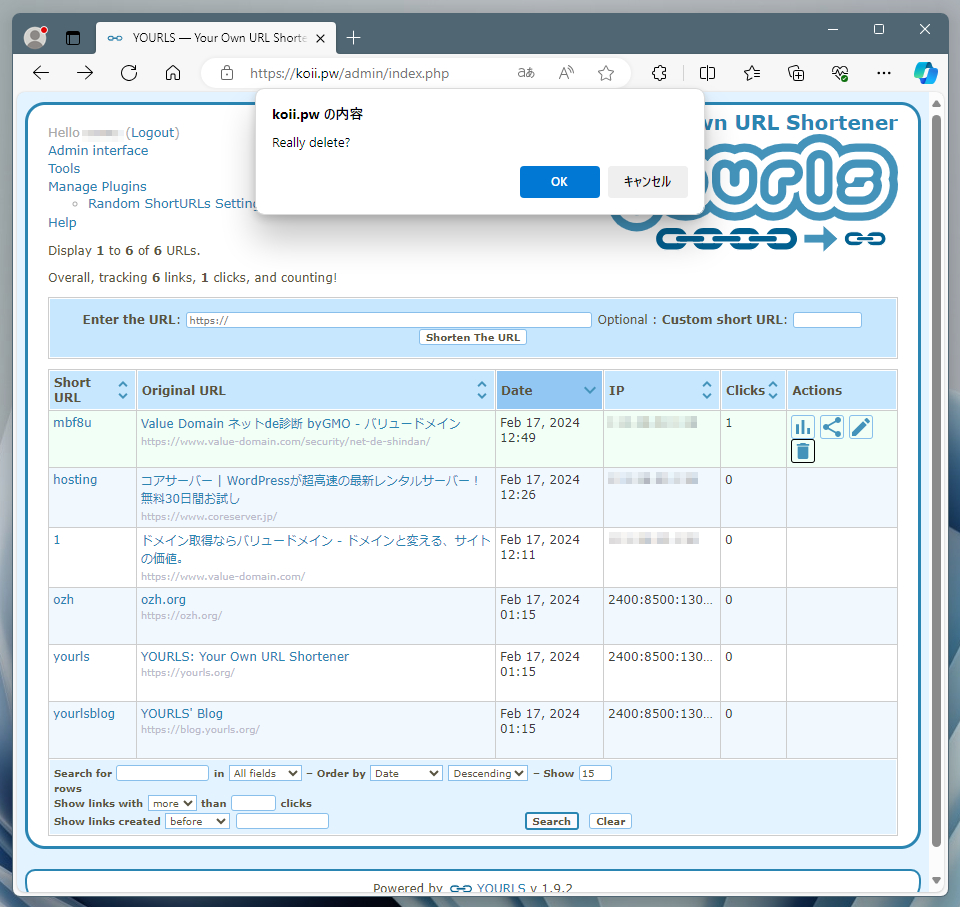Viewport: 960px width, 907px height.
Task: Open the Copilot sidebar
Action: 926,73
